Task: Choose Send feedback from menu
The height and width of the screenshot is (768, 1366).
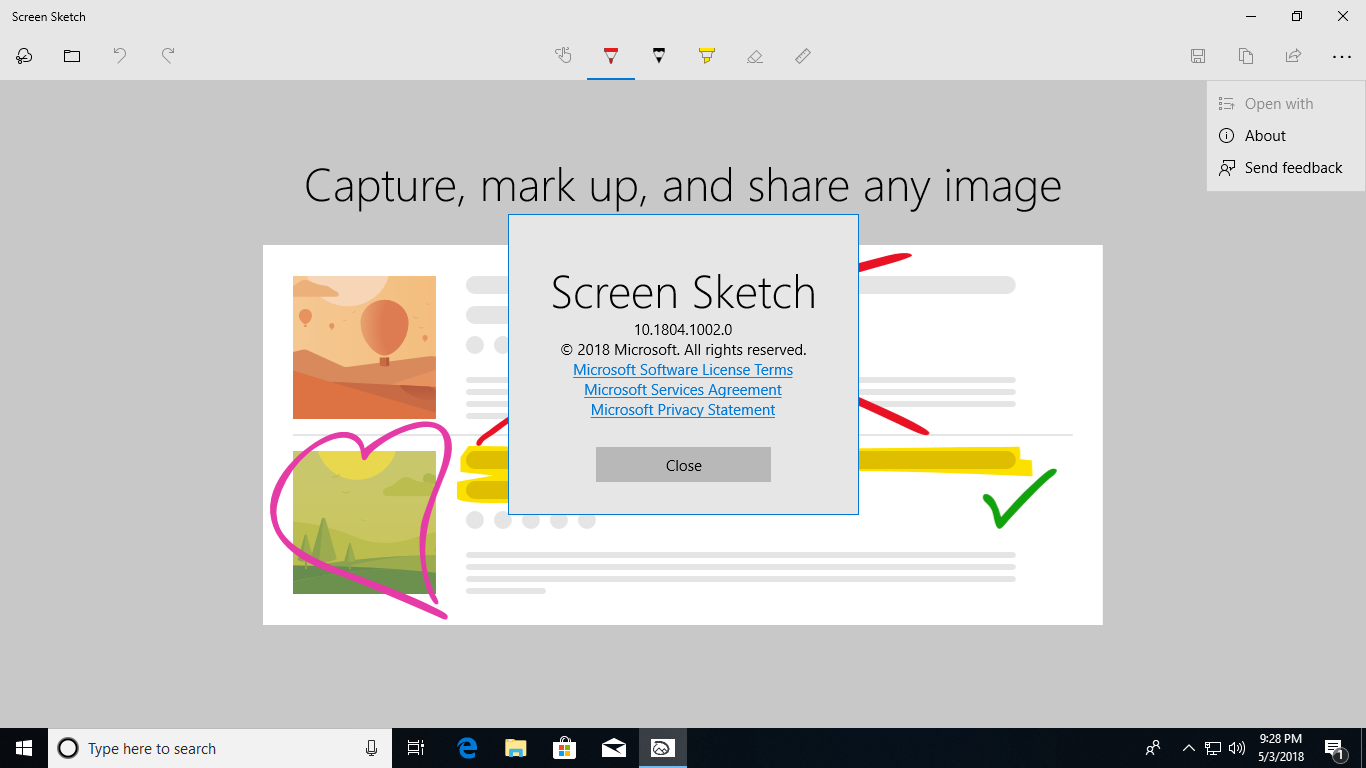Action: pos(1286,168)
